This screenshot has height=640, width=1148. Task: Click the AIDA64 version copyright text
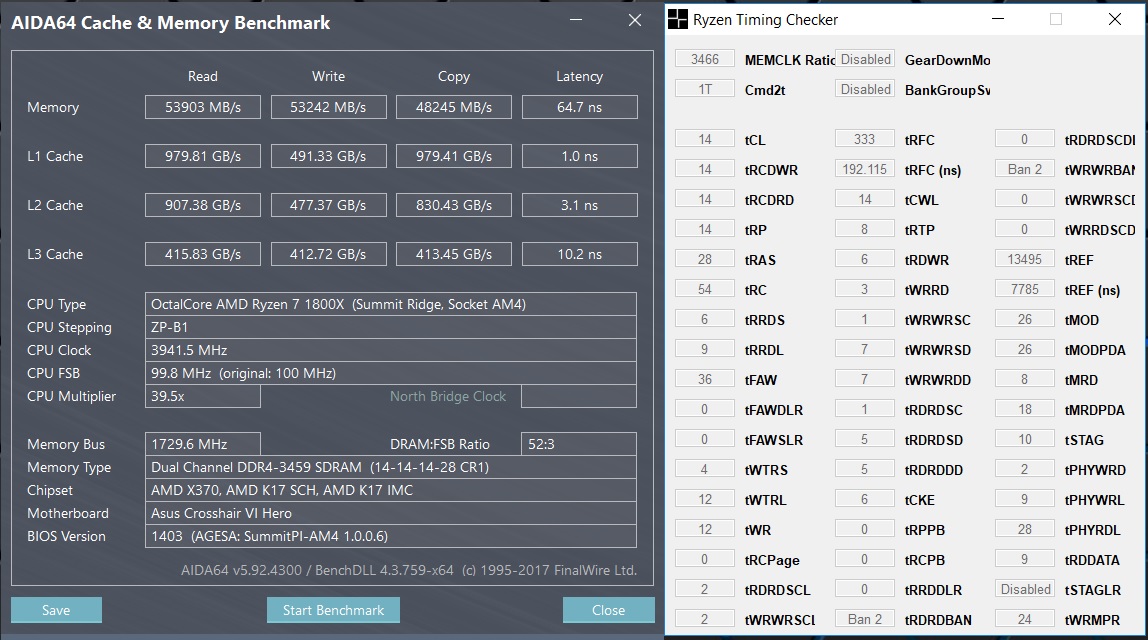click(x=409, y=570)
